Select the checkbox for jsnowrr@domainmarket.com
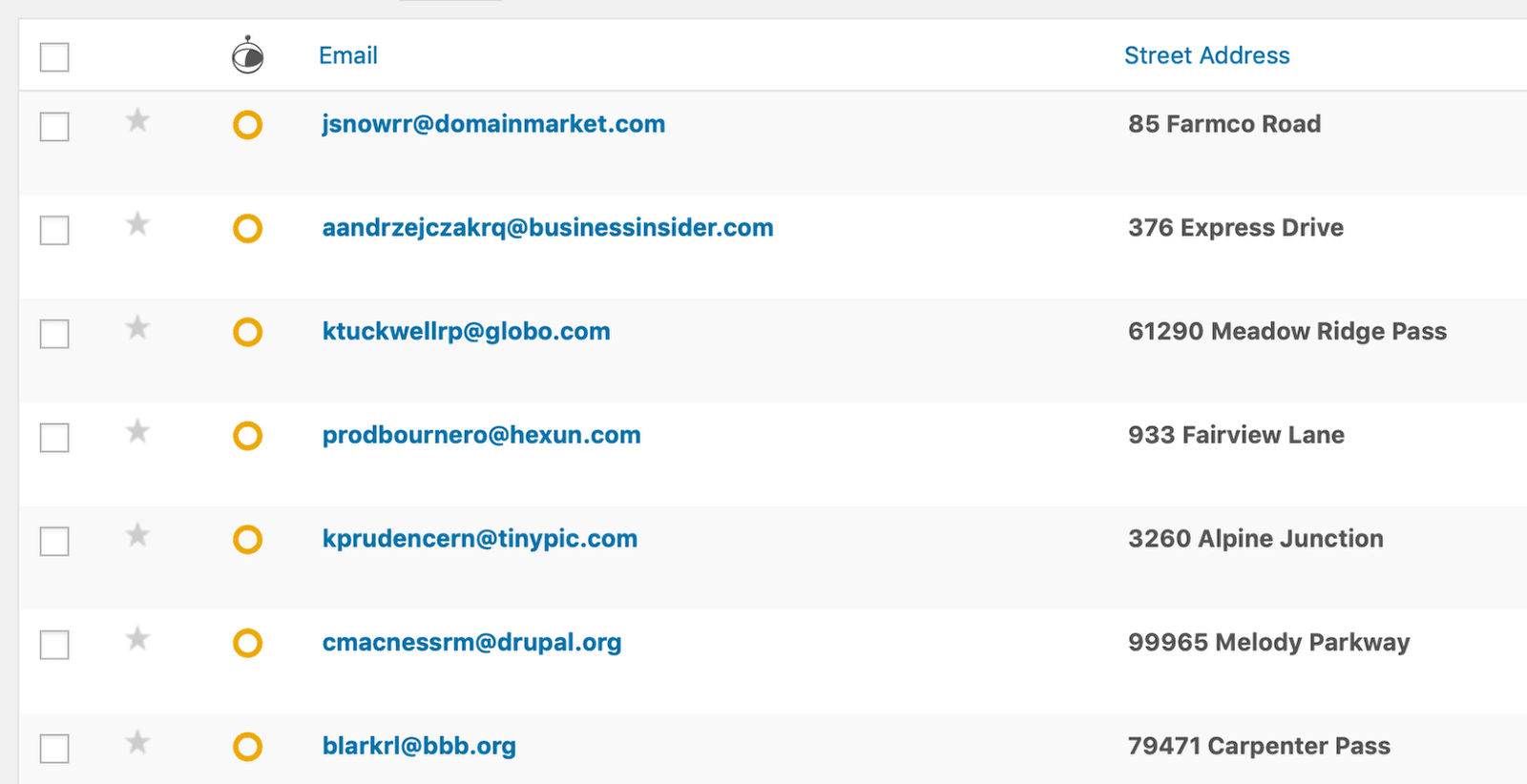Image resolution: width=1527 pixels, height=784 pixels. click(x=54, y=127)
